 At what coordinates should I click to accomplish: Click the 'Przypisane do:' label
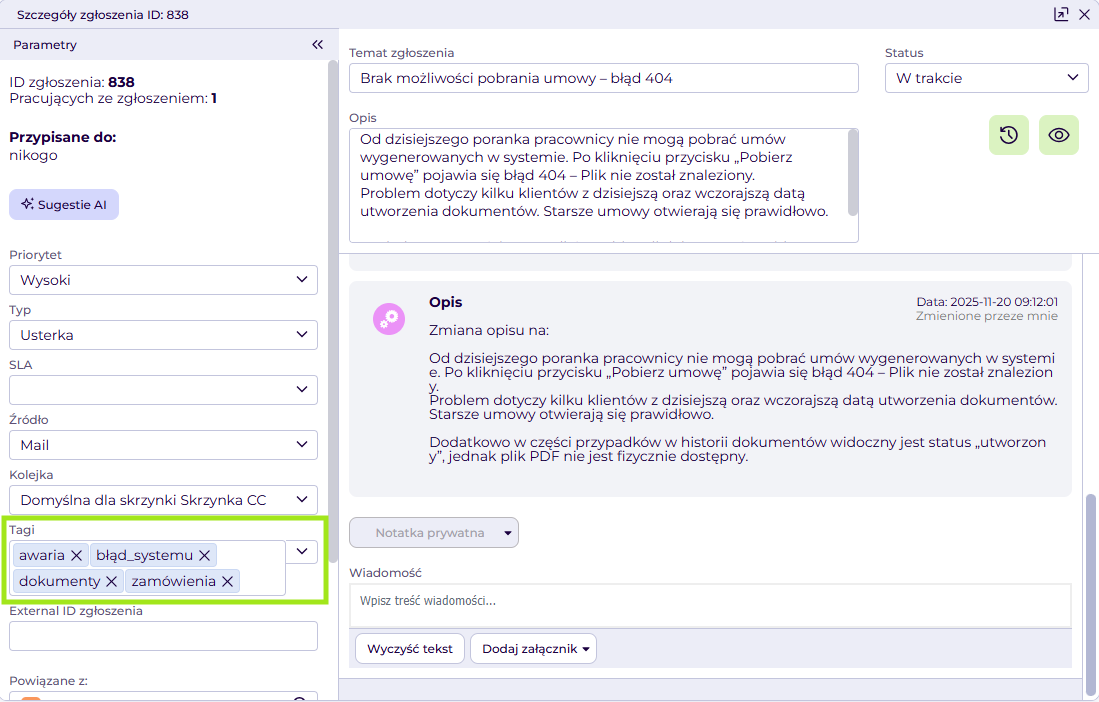pos(62,137)
